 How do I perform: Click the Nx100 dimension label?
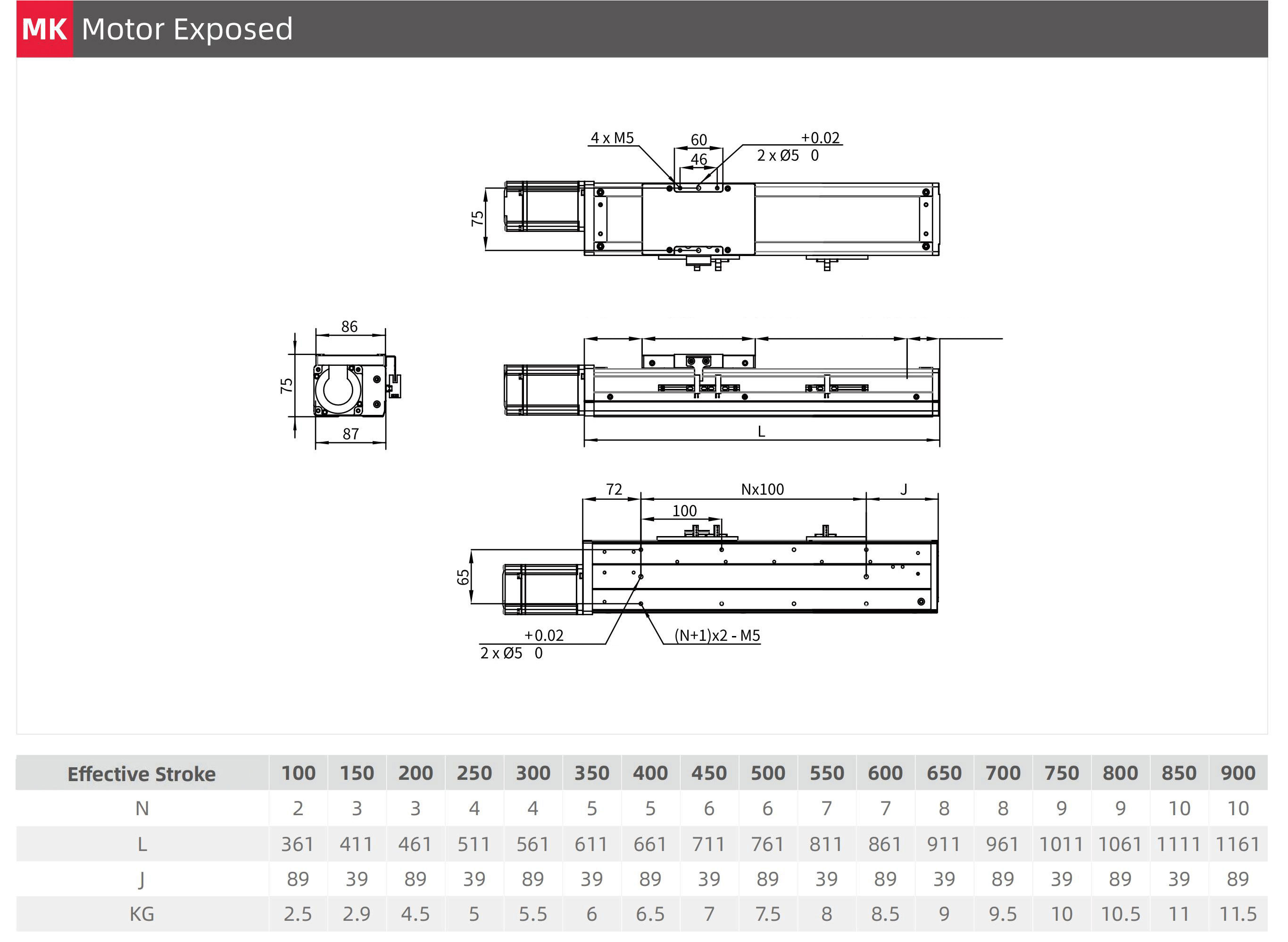pos(762,489)
